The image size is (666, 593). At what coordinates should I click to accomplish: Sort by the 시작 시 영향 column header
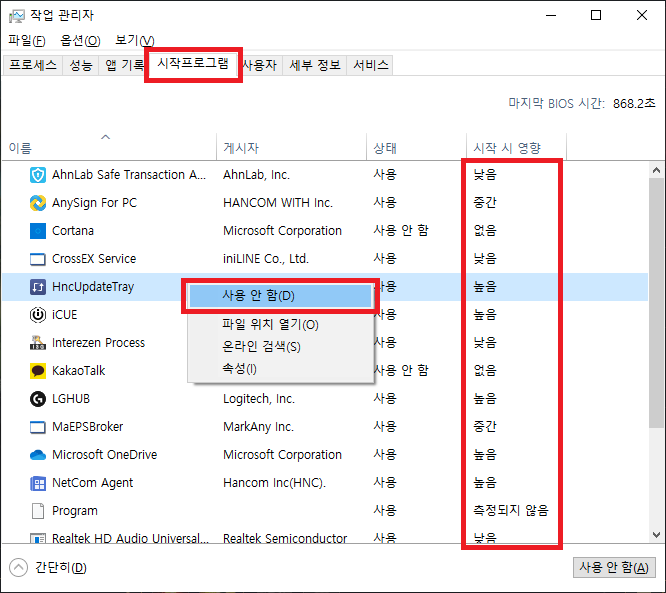coord(516,148)
